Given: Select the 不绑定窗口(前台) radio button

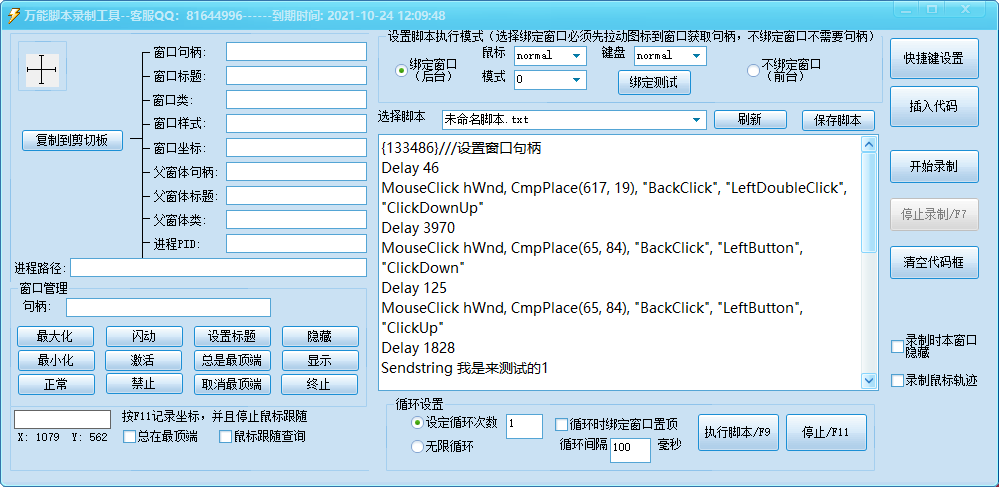Looking at the screenshot, I should pos(753,70).
